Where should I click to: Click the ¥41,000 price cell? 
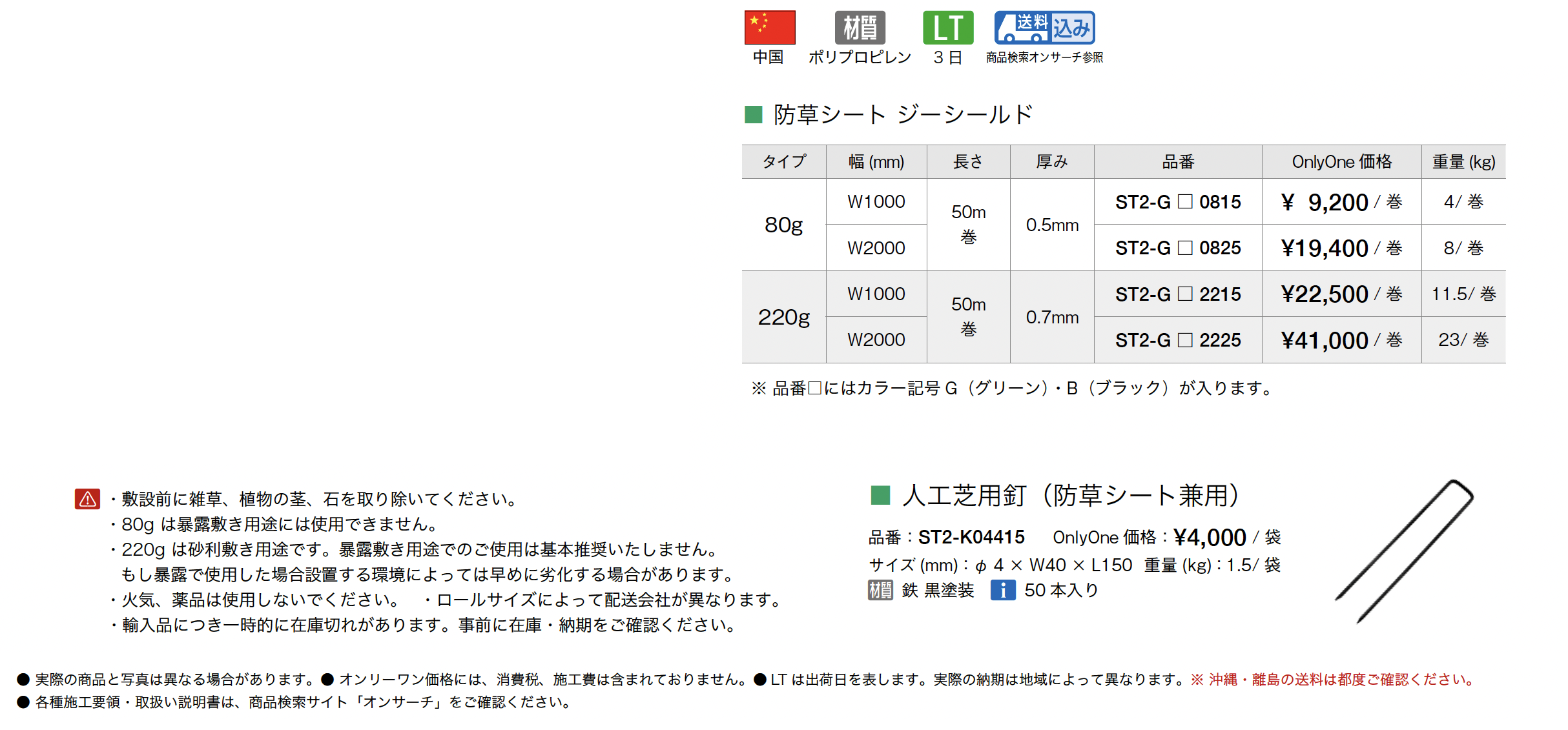(1341, 340)
